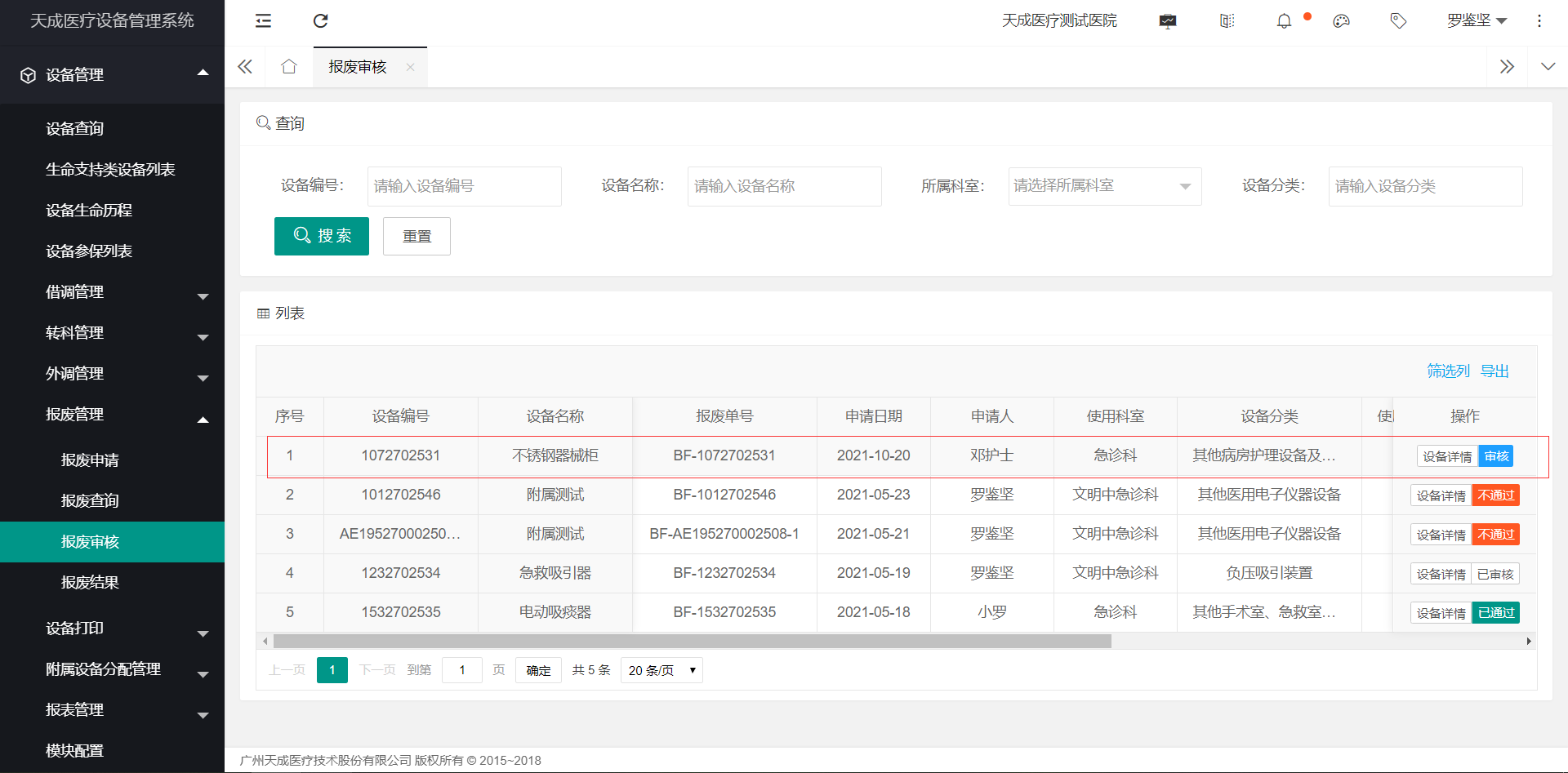1568x773 pixels.
Task: Click the scrollbar left arrow
Action: pos(265,642)
